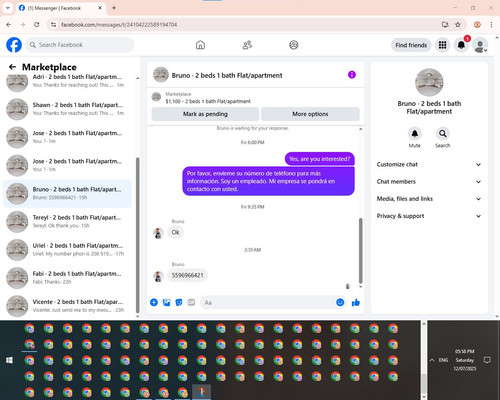Click Bruno listing thumbnail in details panel
The image size is (500, 400).
(429, 82)
